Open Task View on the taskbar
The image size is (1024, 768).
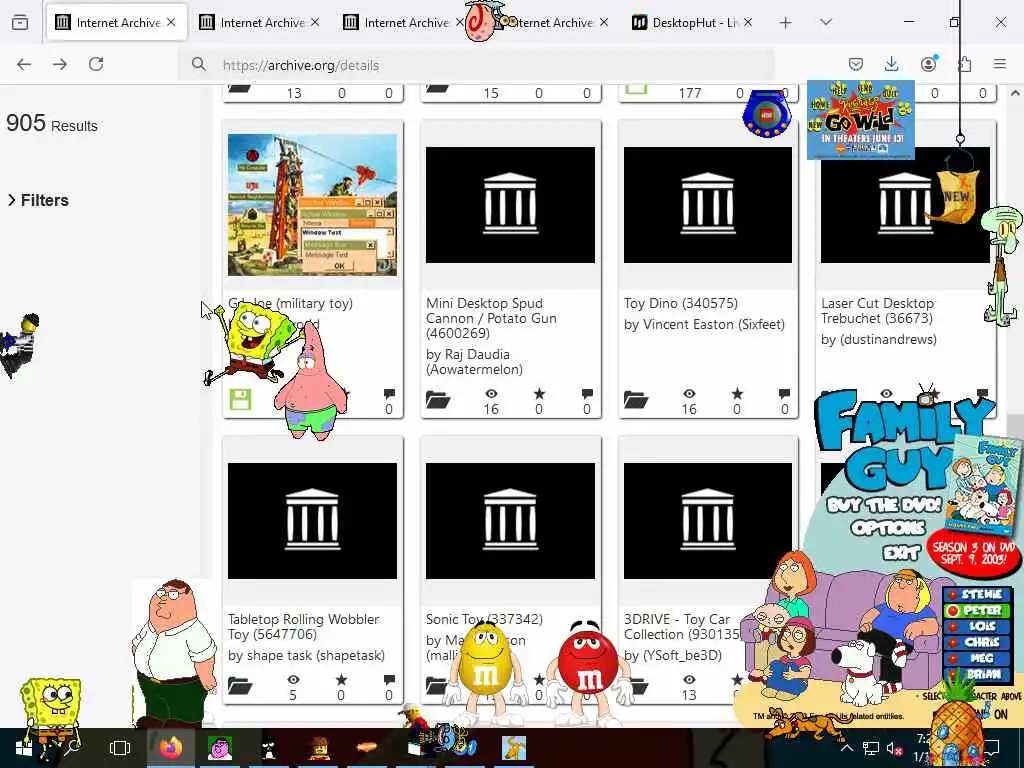tap(120, 748)
